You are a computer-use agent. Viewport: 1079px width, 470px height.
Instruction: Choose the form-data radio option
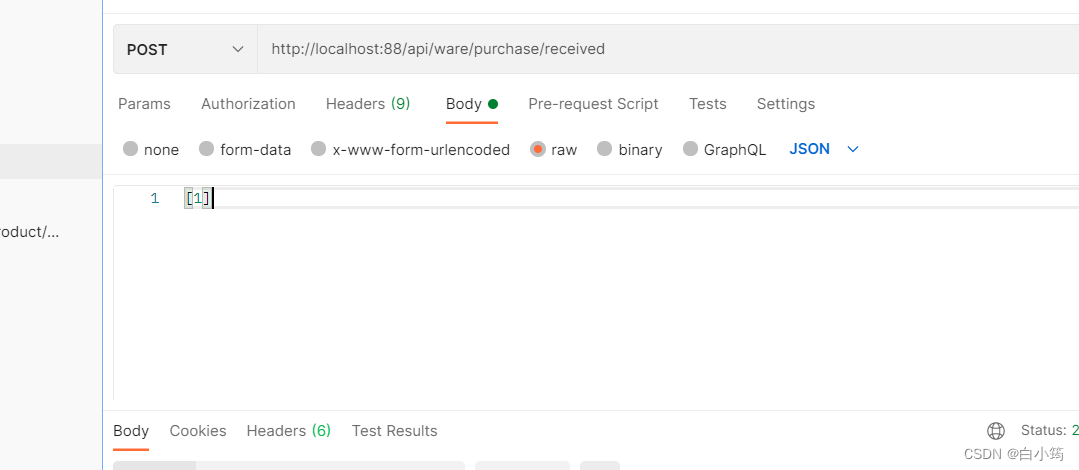pyautogui.click(x=207, y=149)
